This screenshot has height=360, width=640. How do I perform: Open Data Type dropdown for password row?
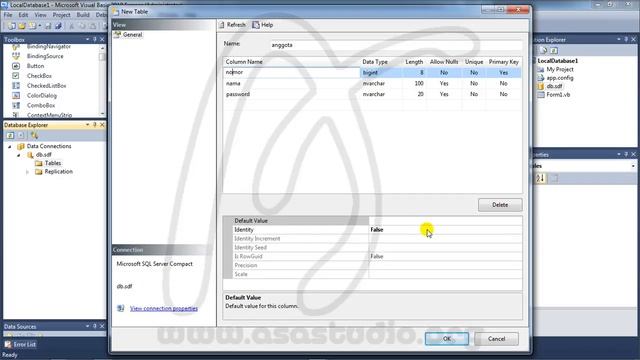pos(381,94)
